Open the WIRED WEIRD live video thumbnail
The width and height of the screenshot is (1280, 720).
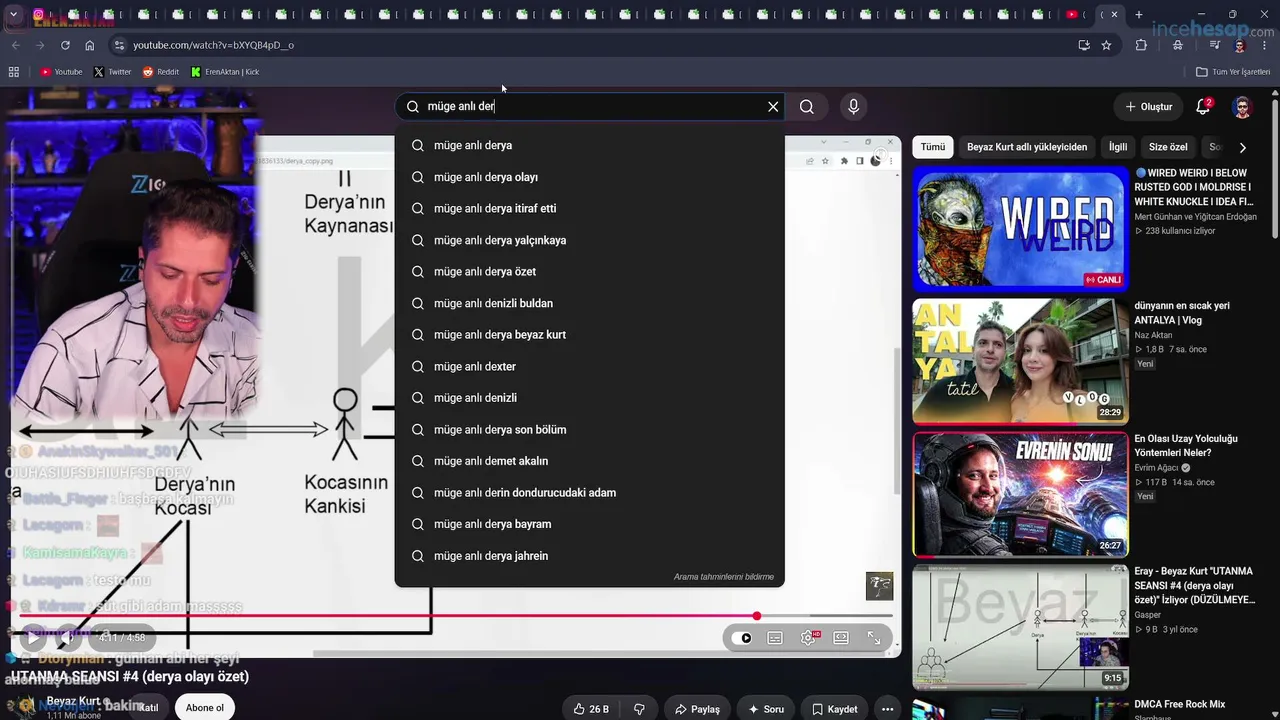point(1020,230)
